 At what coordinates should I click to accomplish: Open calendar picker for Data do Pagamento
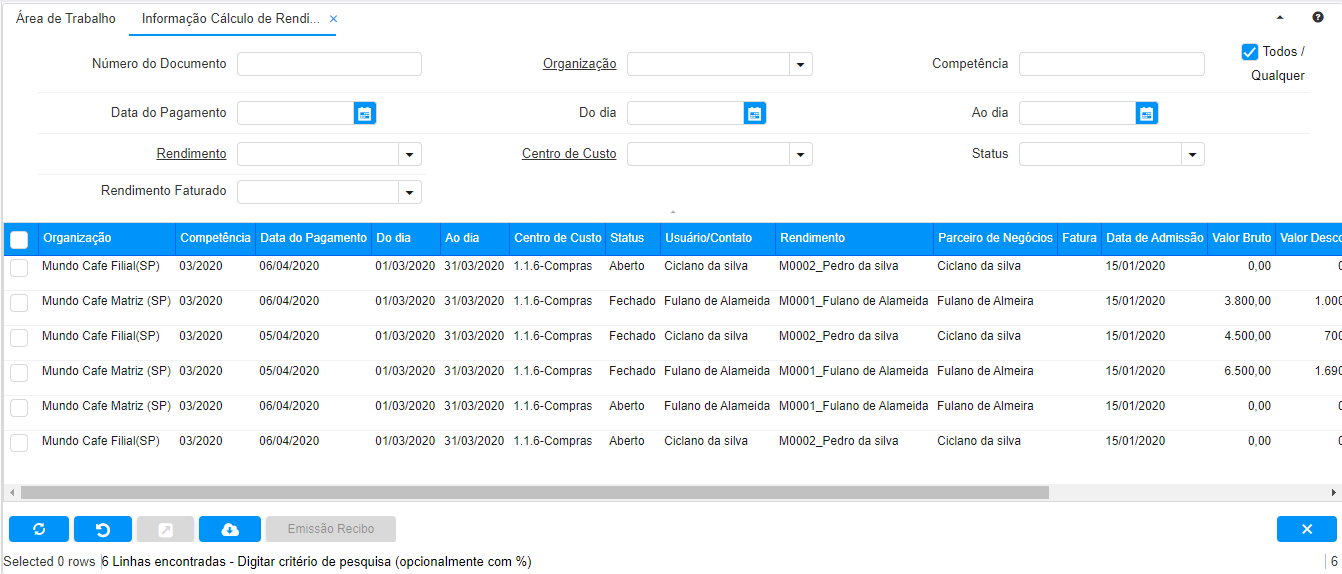coord(365,113)
